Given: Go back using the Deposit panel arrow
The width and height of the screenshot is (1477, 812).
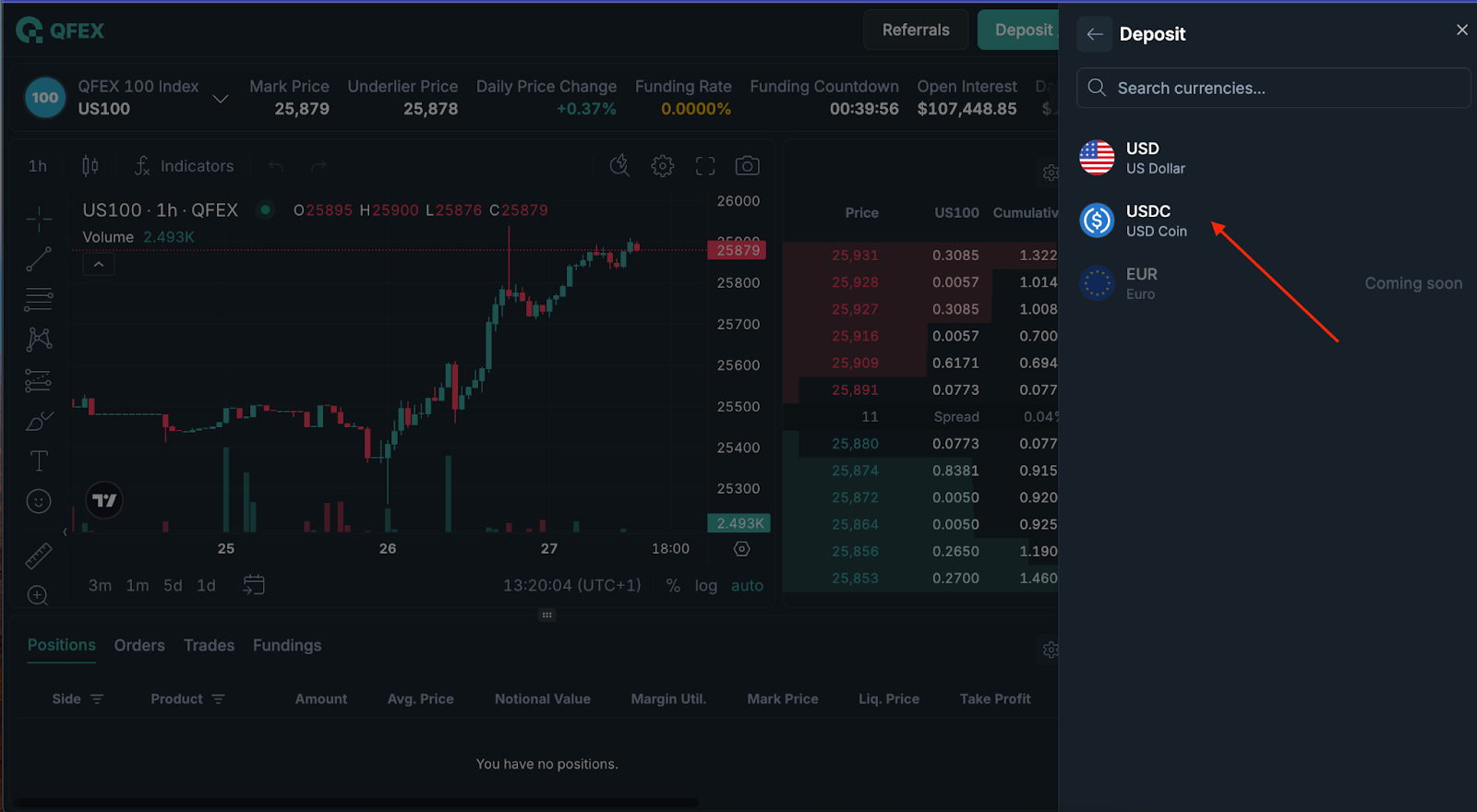Looking at the screenshot, I should click(x=1095, y=34).
